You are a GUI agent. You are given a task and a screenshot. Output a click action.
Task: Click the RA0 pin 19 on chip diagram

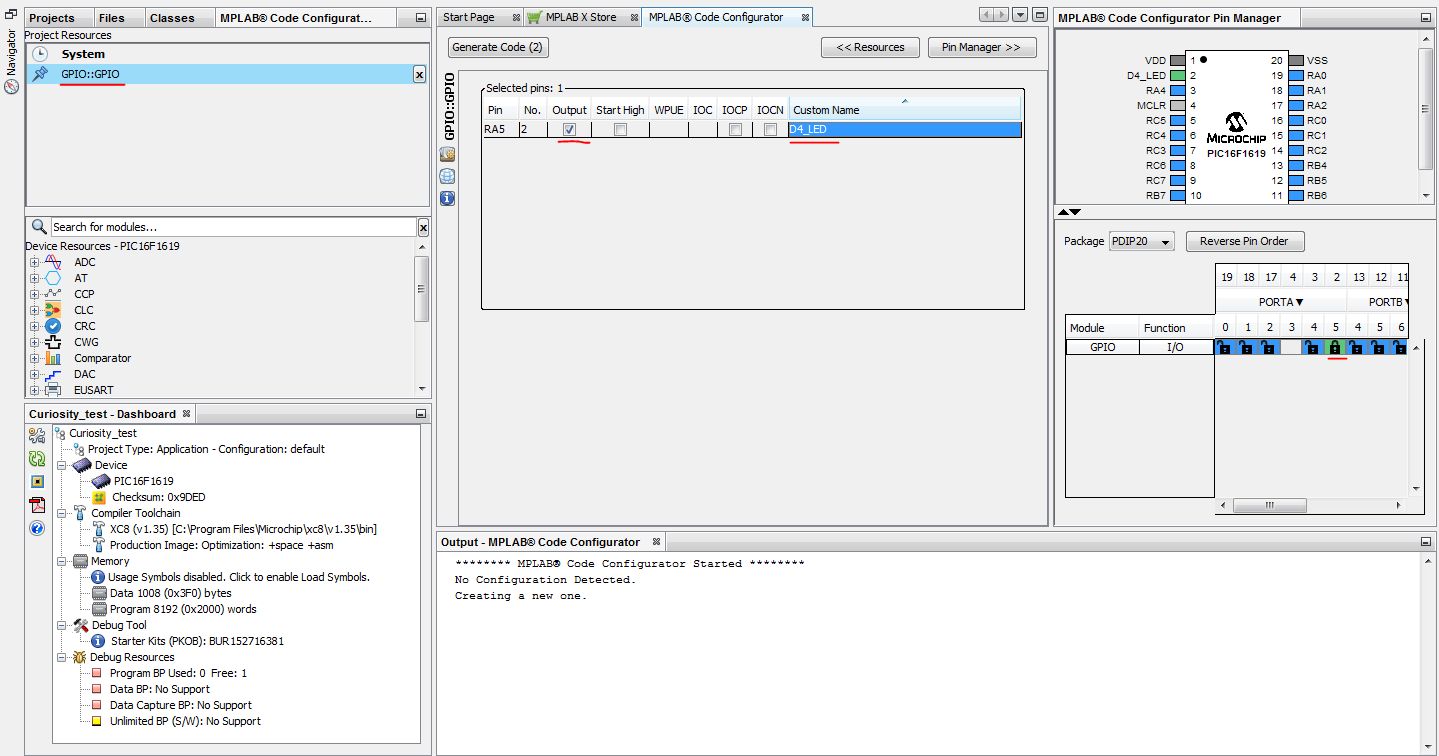(x=1296, y=75)
